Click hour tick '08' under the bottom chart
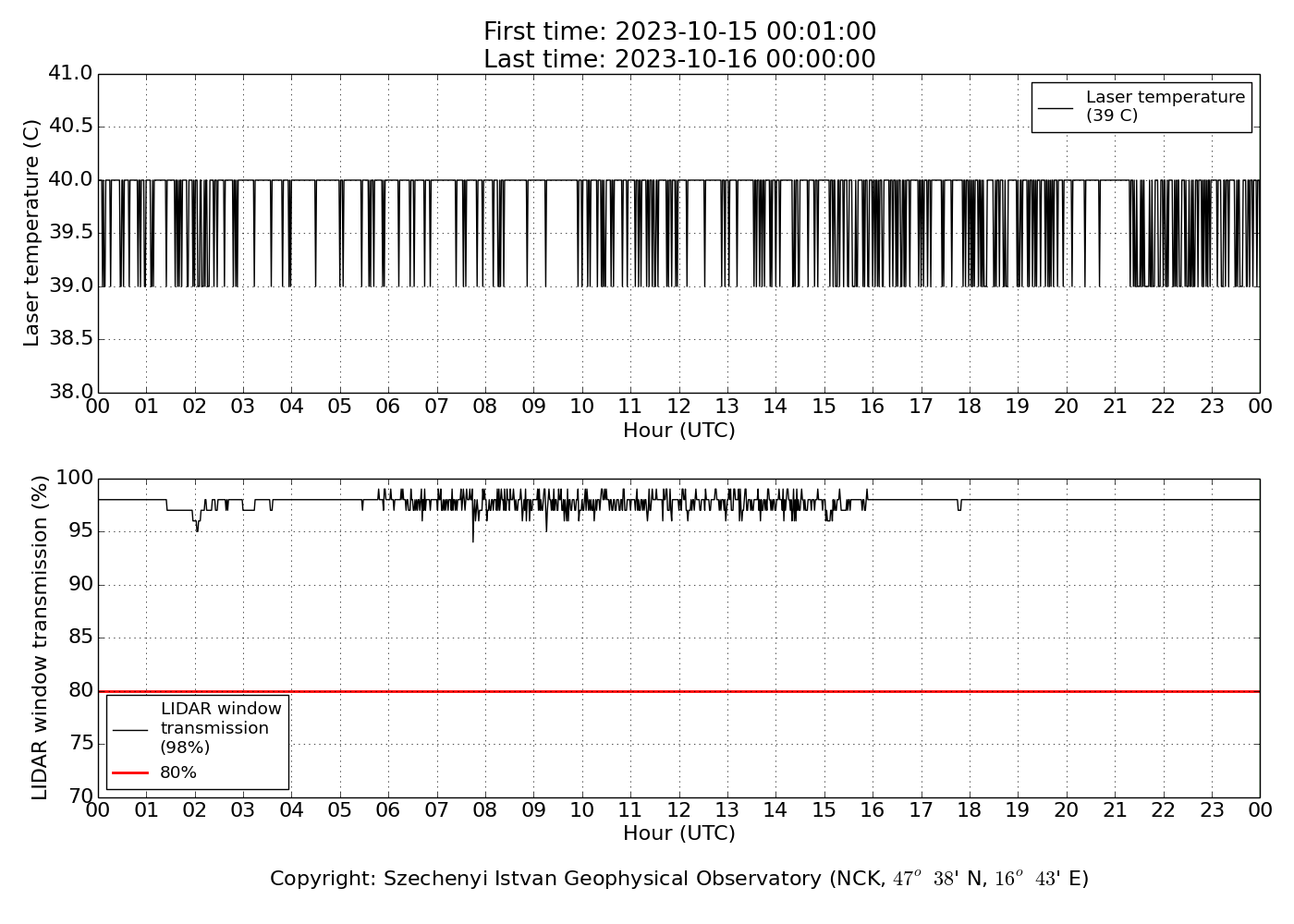 click(485, 810)
